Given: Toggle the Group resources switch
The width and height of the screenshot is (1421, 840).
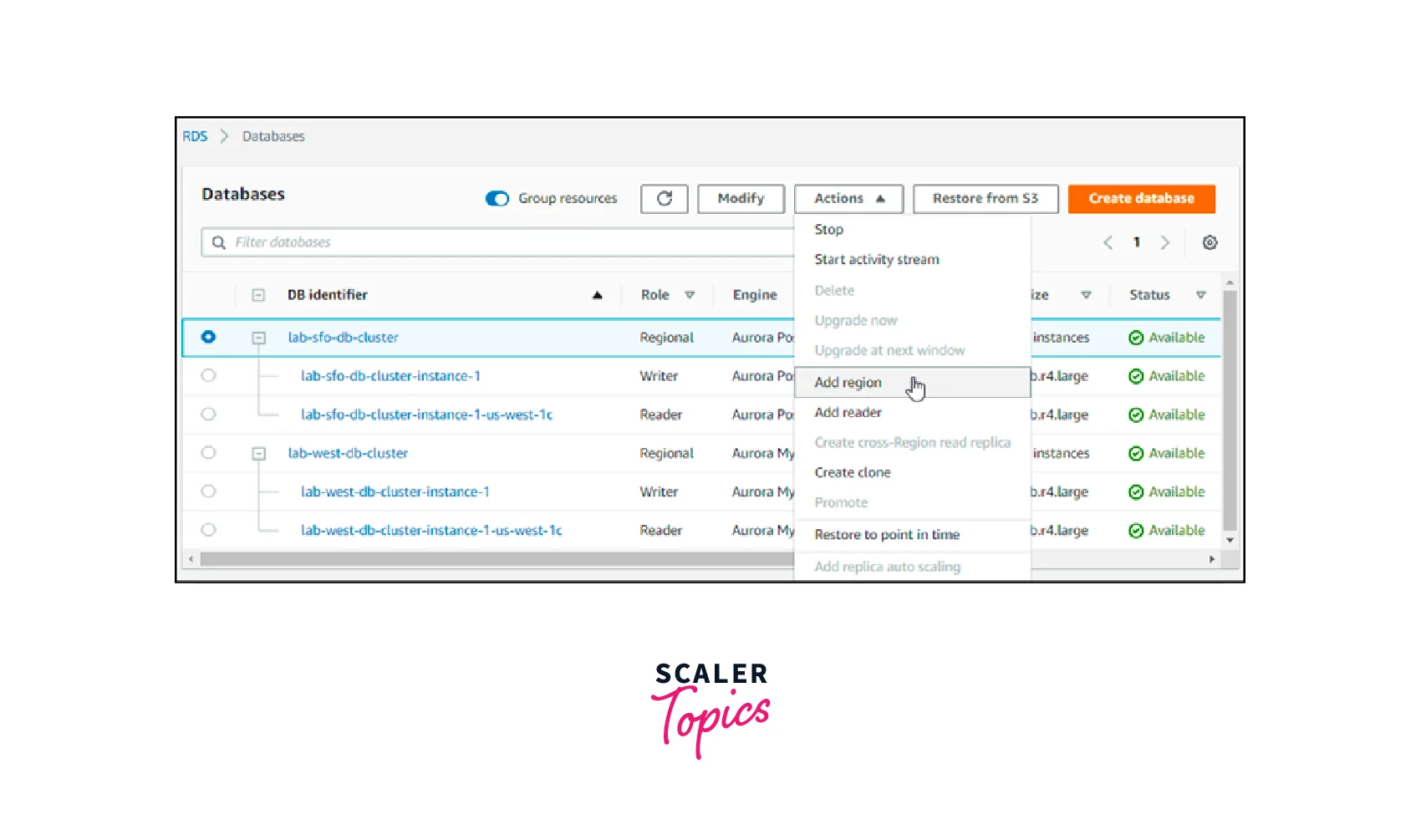Looking at the screenshot, I should 497,199.
